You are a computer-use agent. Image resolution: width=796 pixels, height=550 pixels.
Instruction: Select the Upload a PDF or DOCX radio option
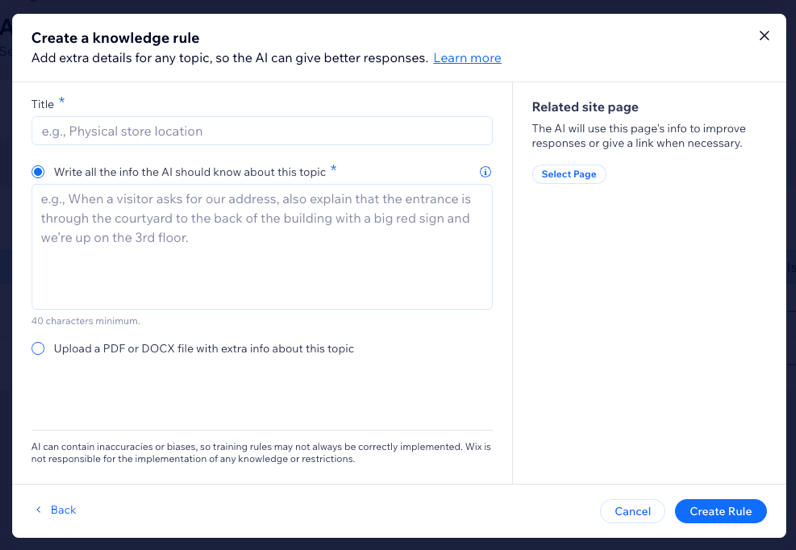pos(38,348)
